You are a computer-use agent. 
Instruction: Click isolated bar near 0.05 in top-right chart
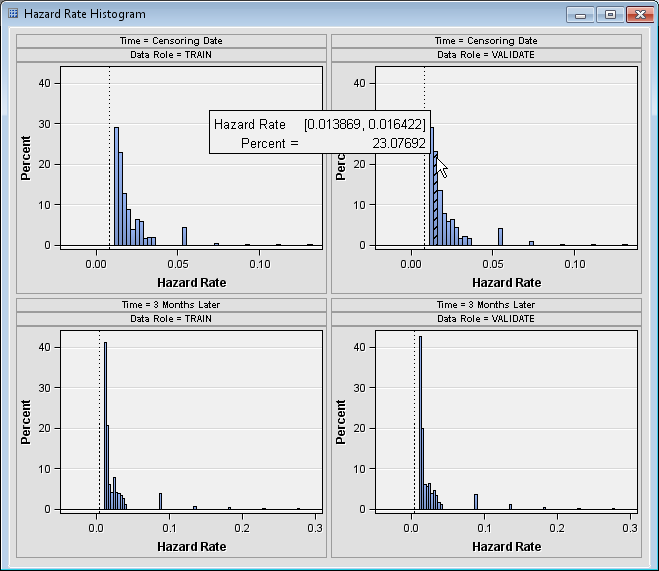[500, 237]
